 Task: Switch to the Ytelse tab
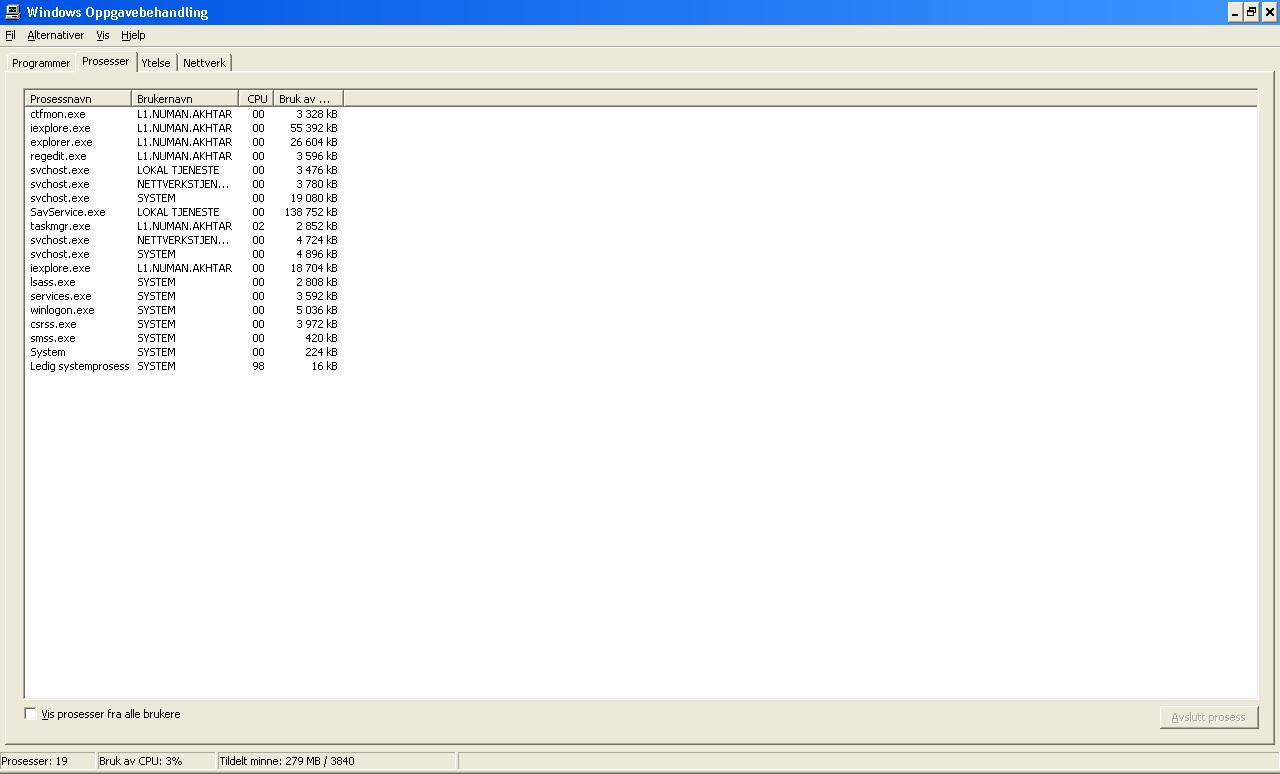click(156, 63)
